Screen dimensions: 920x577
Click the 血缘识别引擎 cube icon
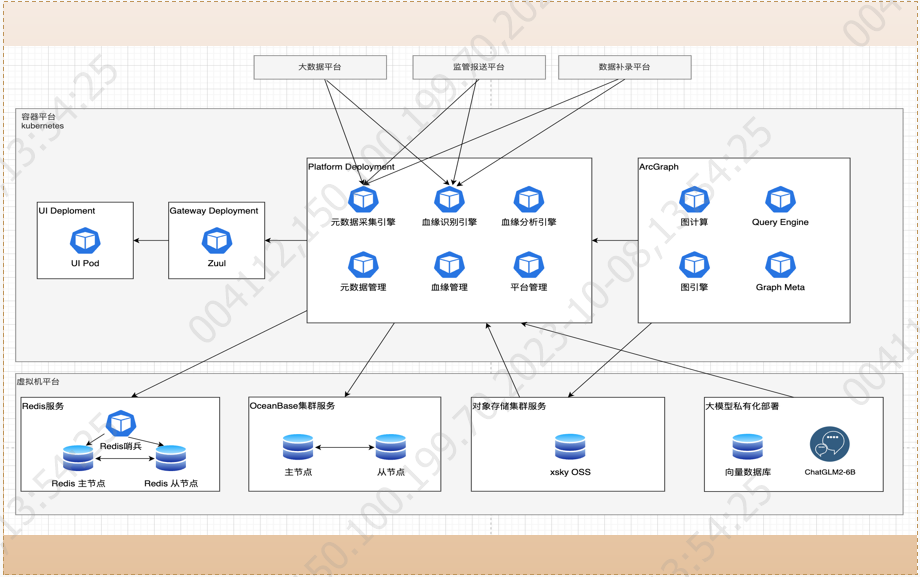pyautogui.click(x=449, y=200)
